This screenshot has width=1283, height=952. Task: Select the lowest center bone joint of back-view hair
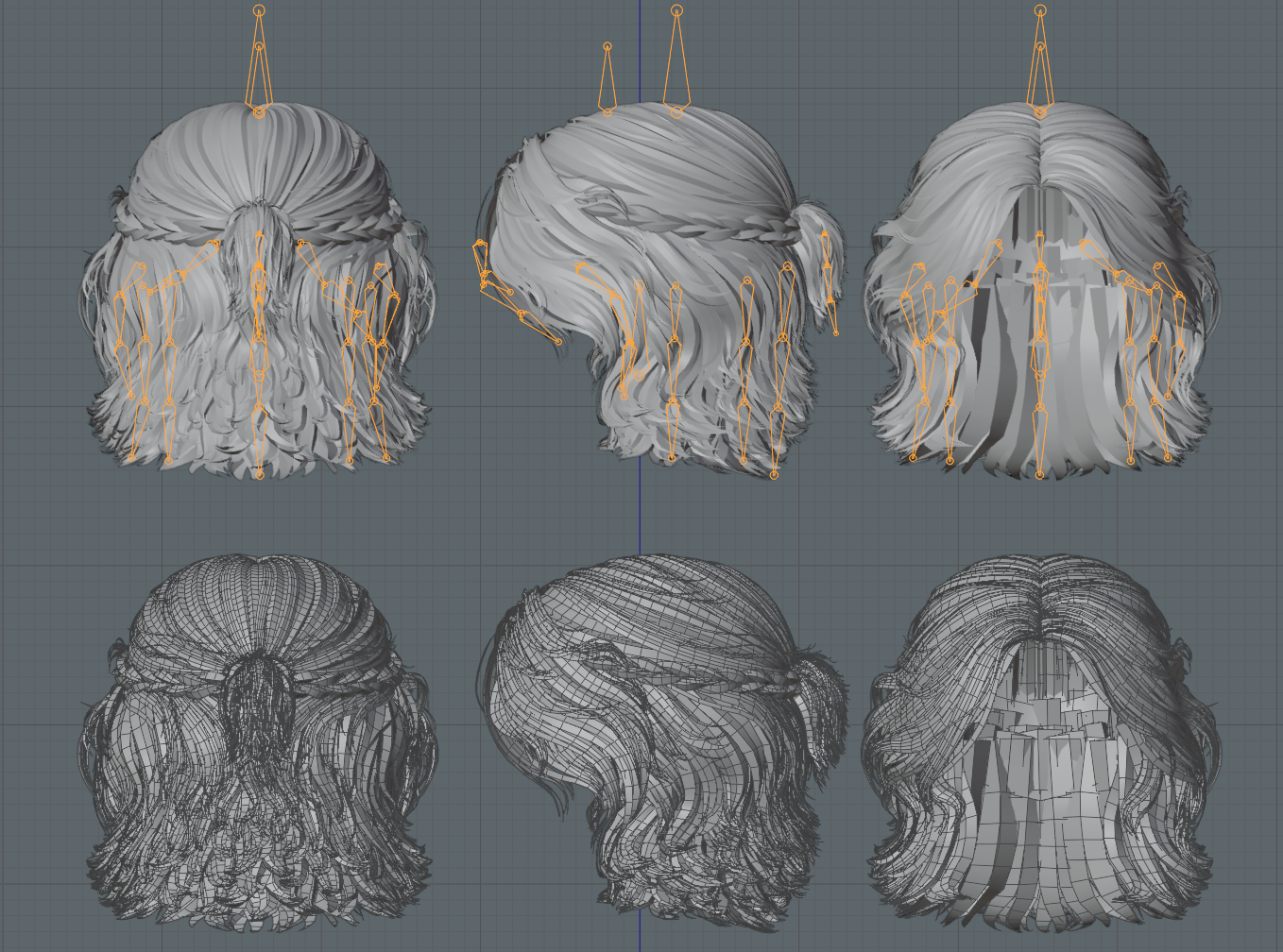coord(259,474)
